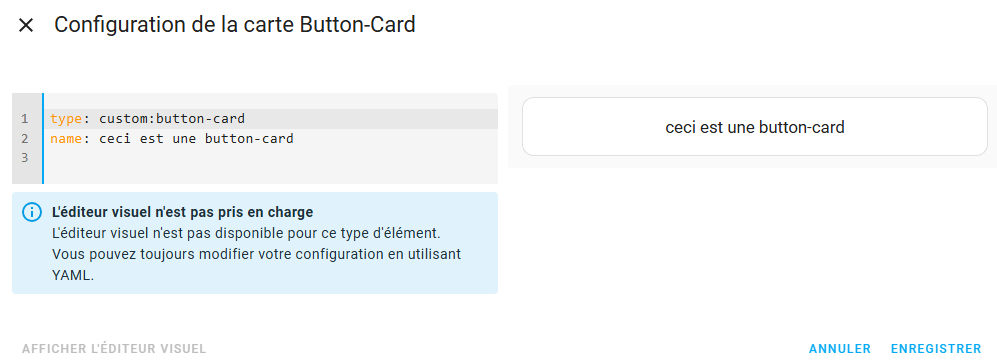Save the card with ENREGISTRER
This screenshot has height=363, width=997.
click(936, 349)
